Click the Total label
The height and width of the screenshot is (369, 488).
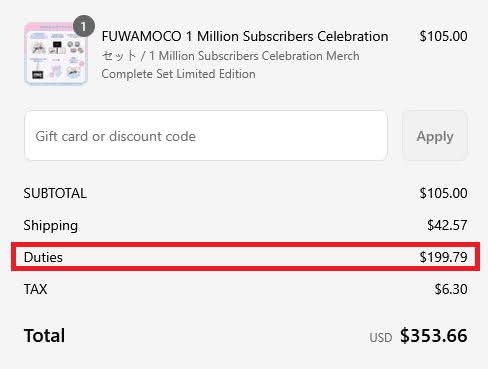44,336
